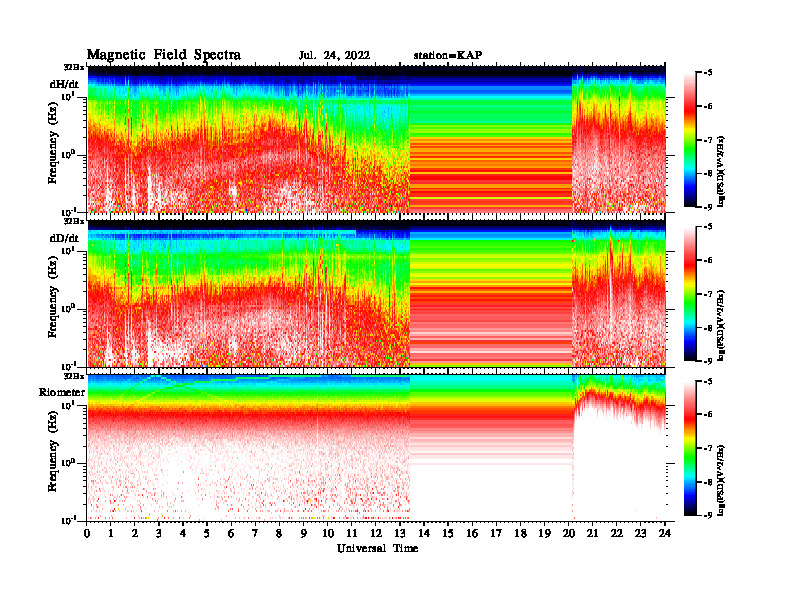The height and width of the screenshot is (612, 792).
Task: Click the 'Riometer' panel label
Action: click(x=62, y=392)
